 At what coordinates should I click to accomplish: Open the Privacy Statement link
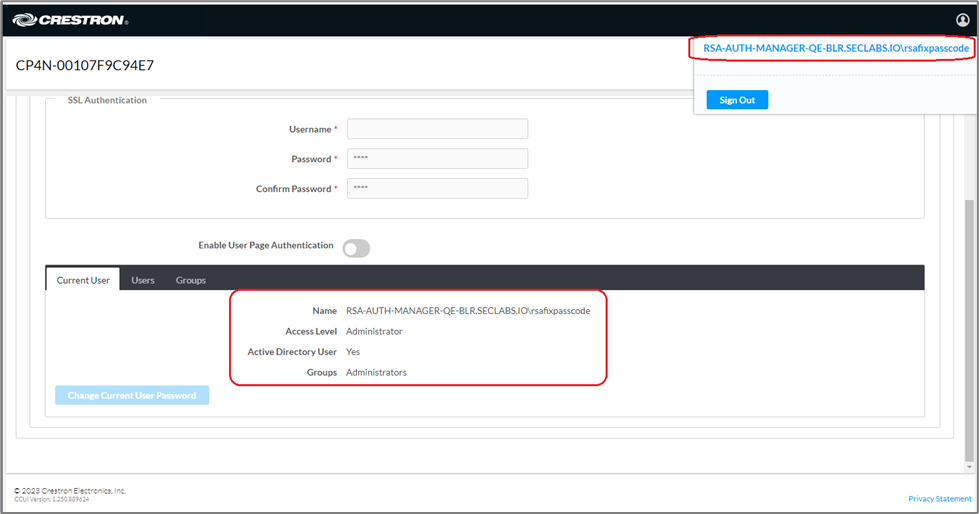point(939,498)
